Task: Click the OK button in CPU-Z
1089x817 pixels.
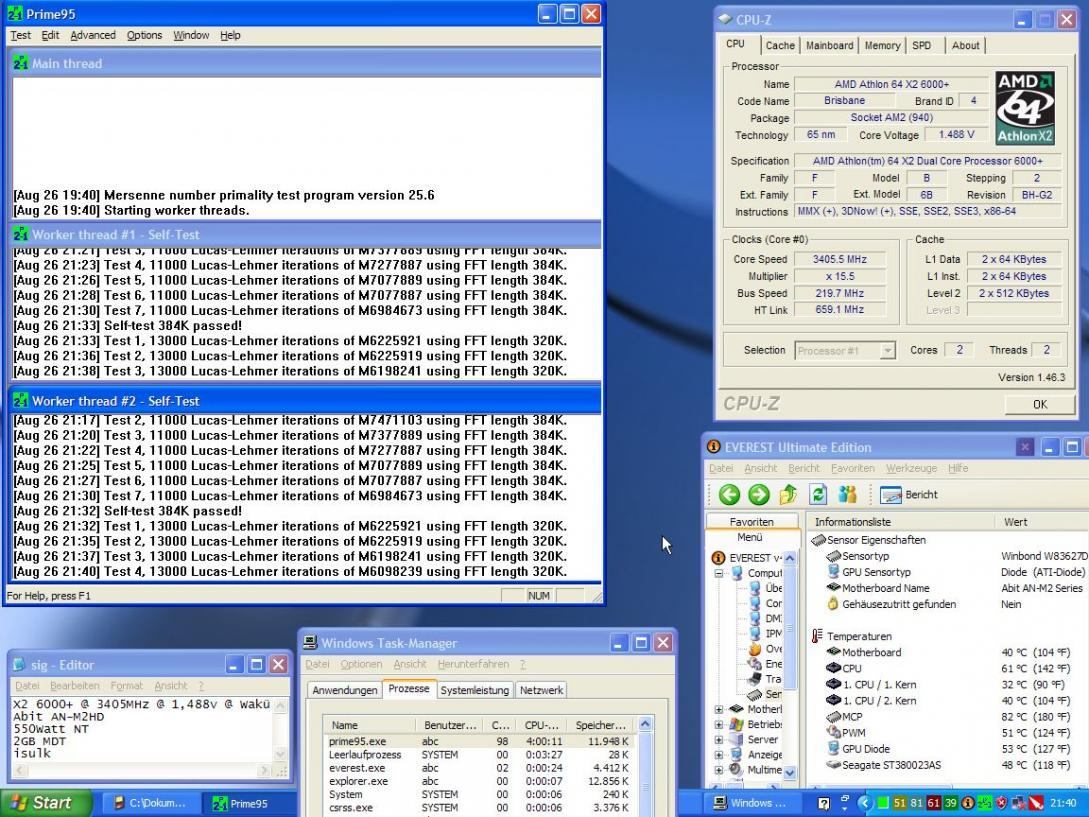Action: point(1040,404)
